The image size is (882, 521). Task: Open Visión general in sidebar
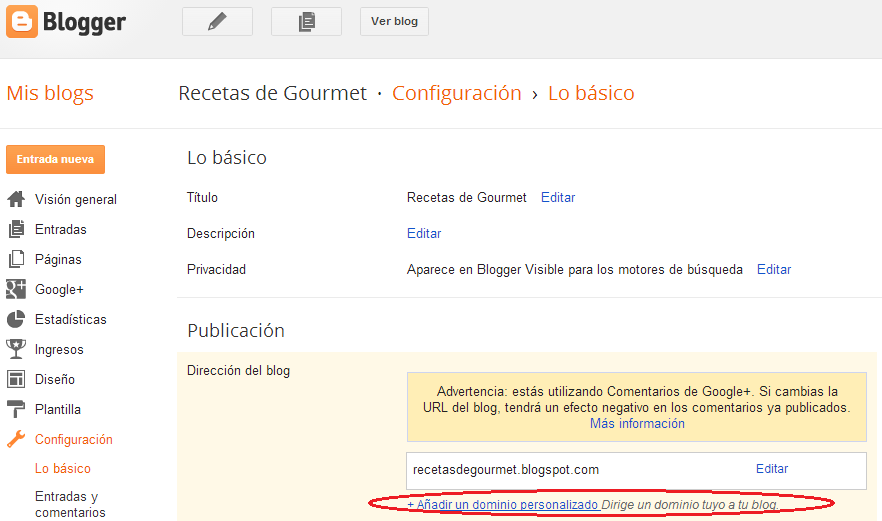coord(76,199)
